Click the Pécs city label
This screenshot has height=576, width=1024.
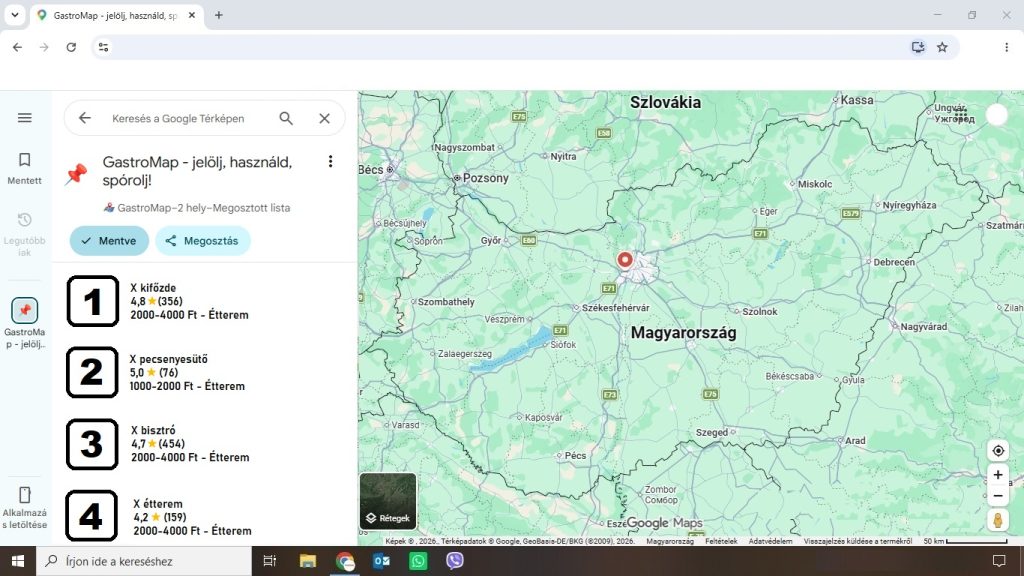pyautogui.click(x=575, y=455)
